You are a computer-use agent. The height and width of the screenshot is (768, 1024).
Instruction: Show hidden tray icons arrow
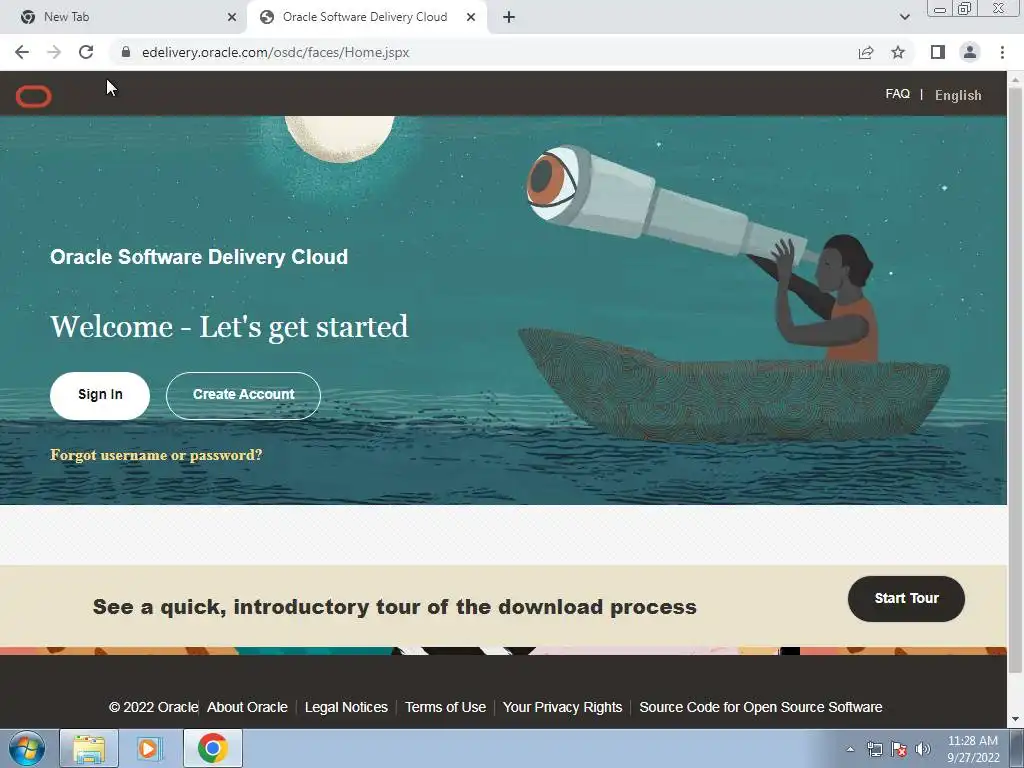coord(850,749)
